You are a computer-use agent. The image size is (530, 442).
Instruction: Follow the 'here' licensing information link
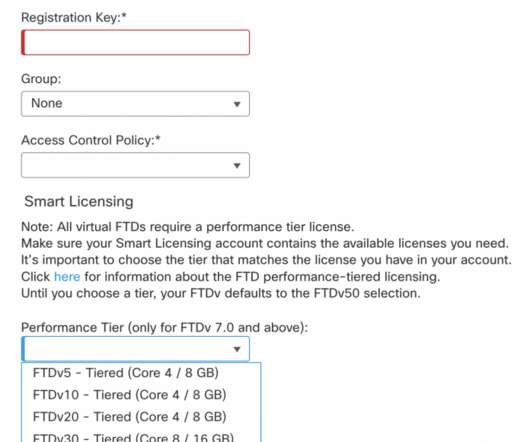pos(67,276)
